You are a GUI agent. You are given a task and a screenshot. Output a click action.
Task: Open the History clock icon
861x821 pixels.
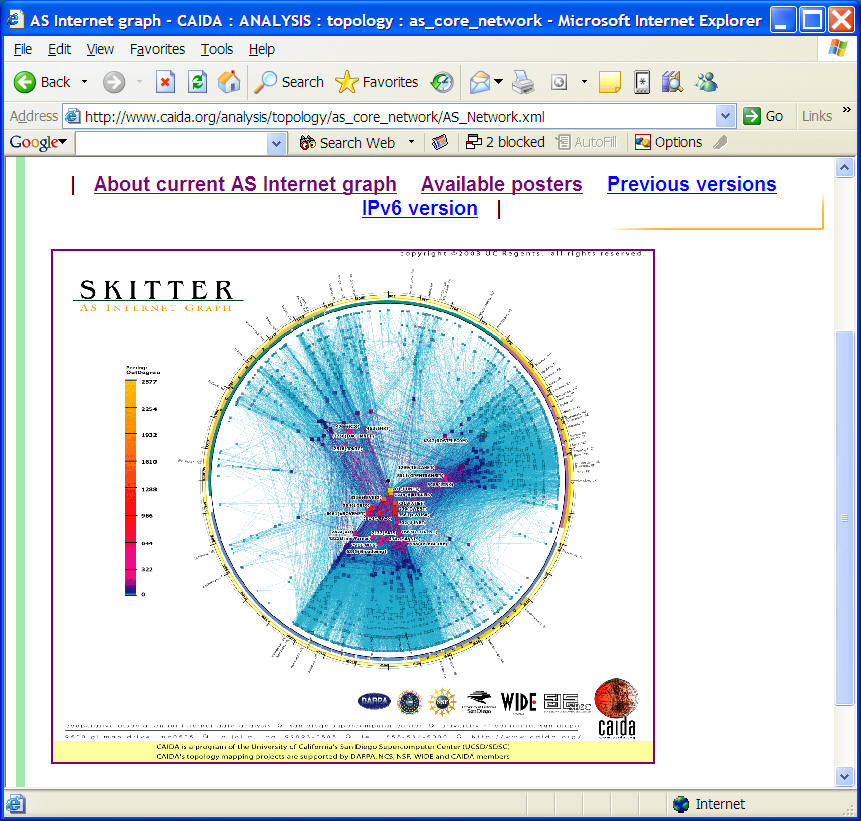(x=442, y=82)
